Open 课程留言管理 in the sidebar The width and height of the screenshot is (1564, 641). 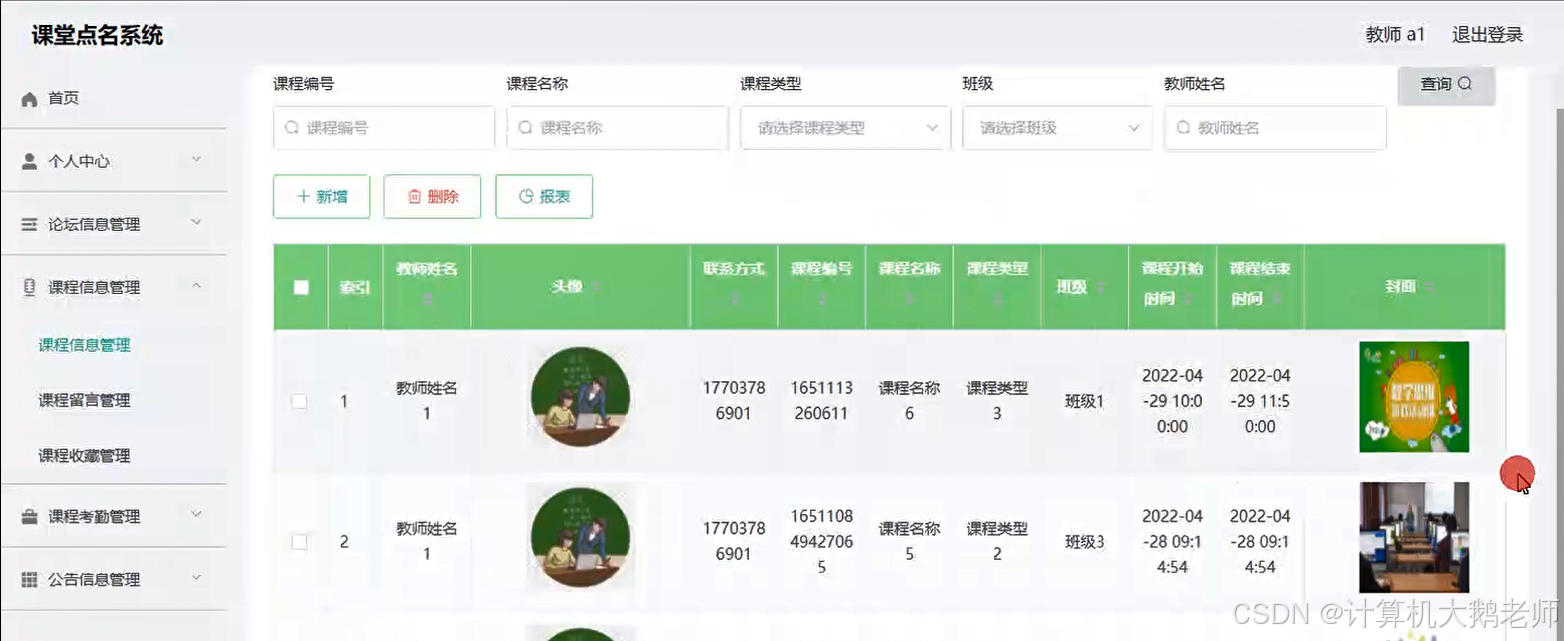85,400
